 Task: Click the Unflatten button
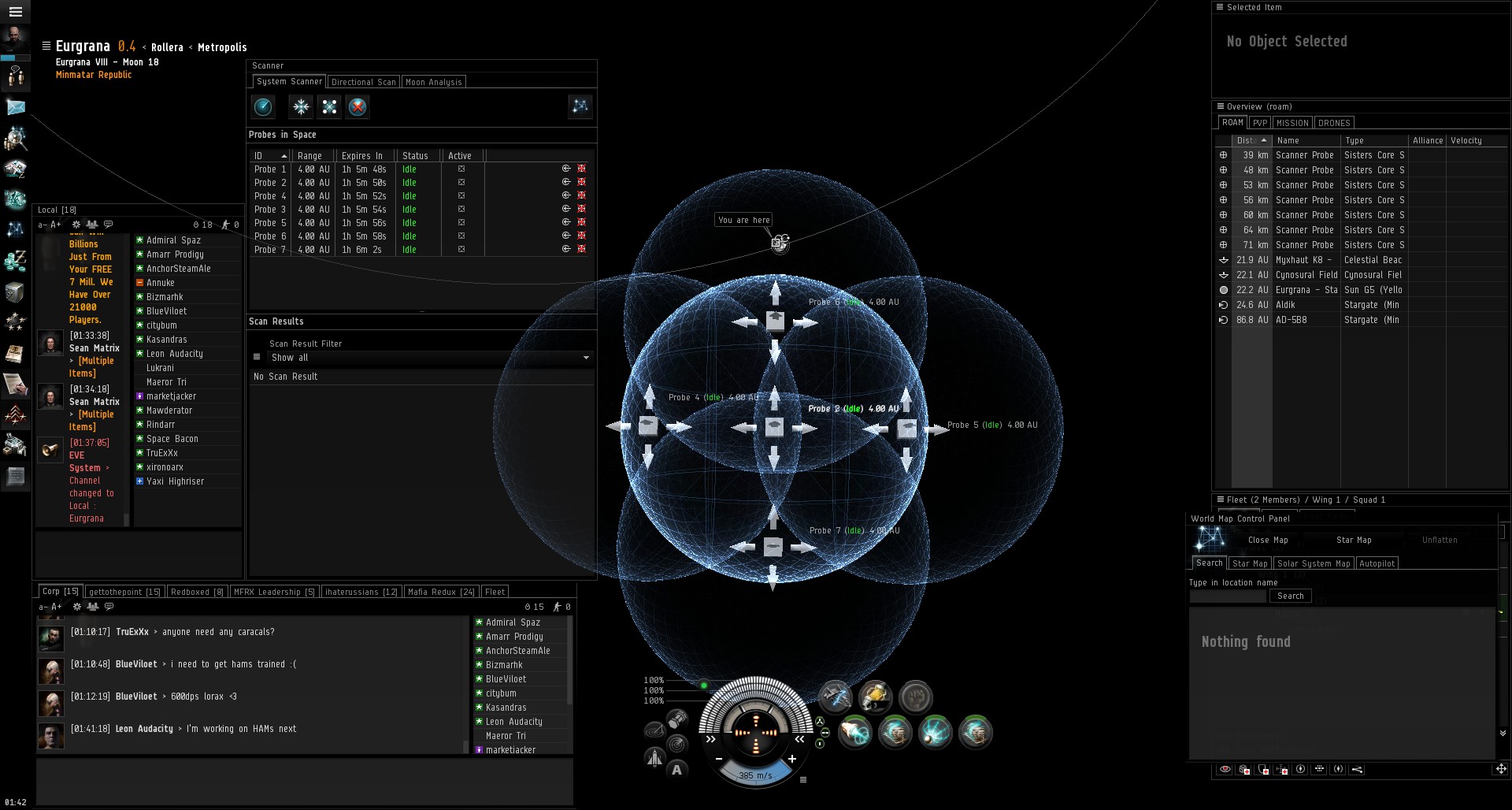(x=1440, y=540)
